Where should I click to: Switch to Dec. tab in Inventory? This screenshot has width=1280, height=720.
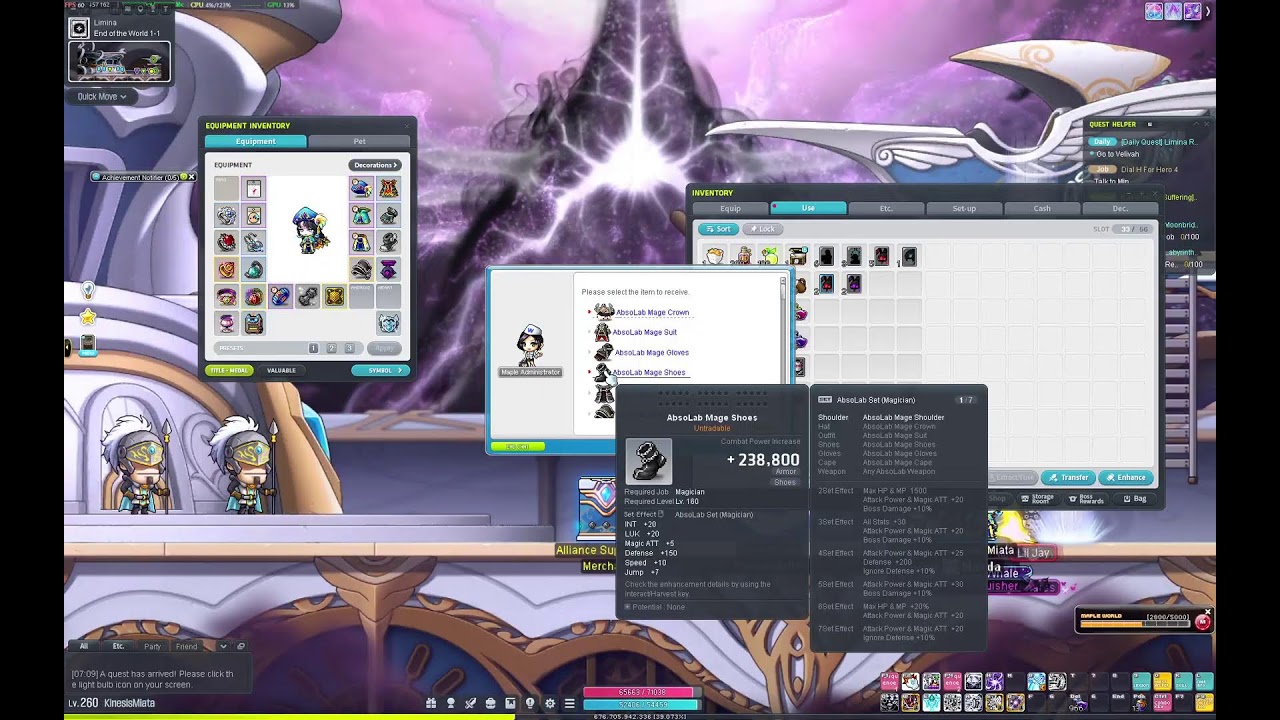(x=1120, y=208)
